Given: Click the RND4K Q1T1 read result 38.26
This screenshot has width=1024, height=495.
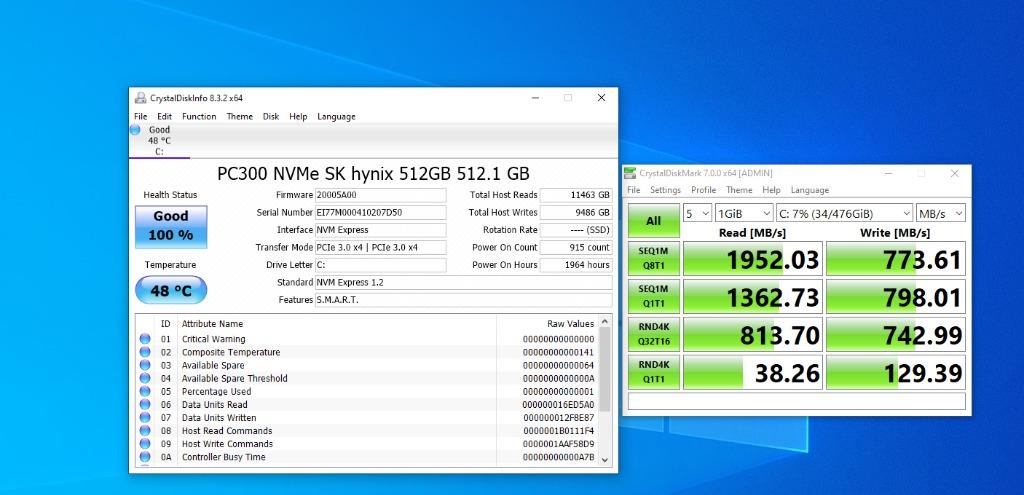Looking at the screenshot, I should pos(752,372).
